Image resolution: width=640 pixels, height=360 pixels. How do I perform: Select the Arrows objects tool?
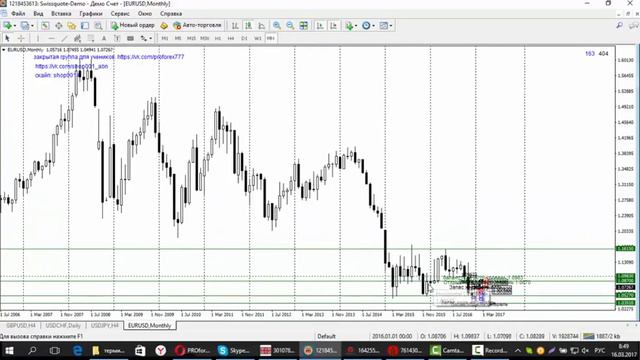[x=143, y=38]
